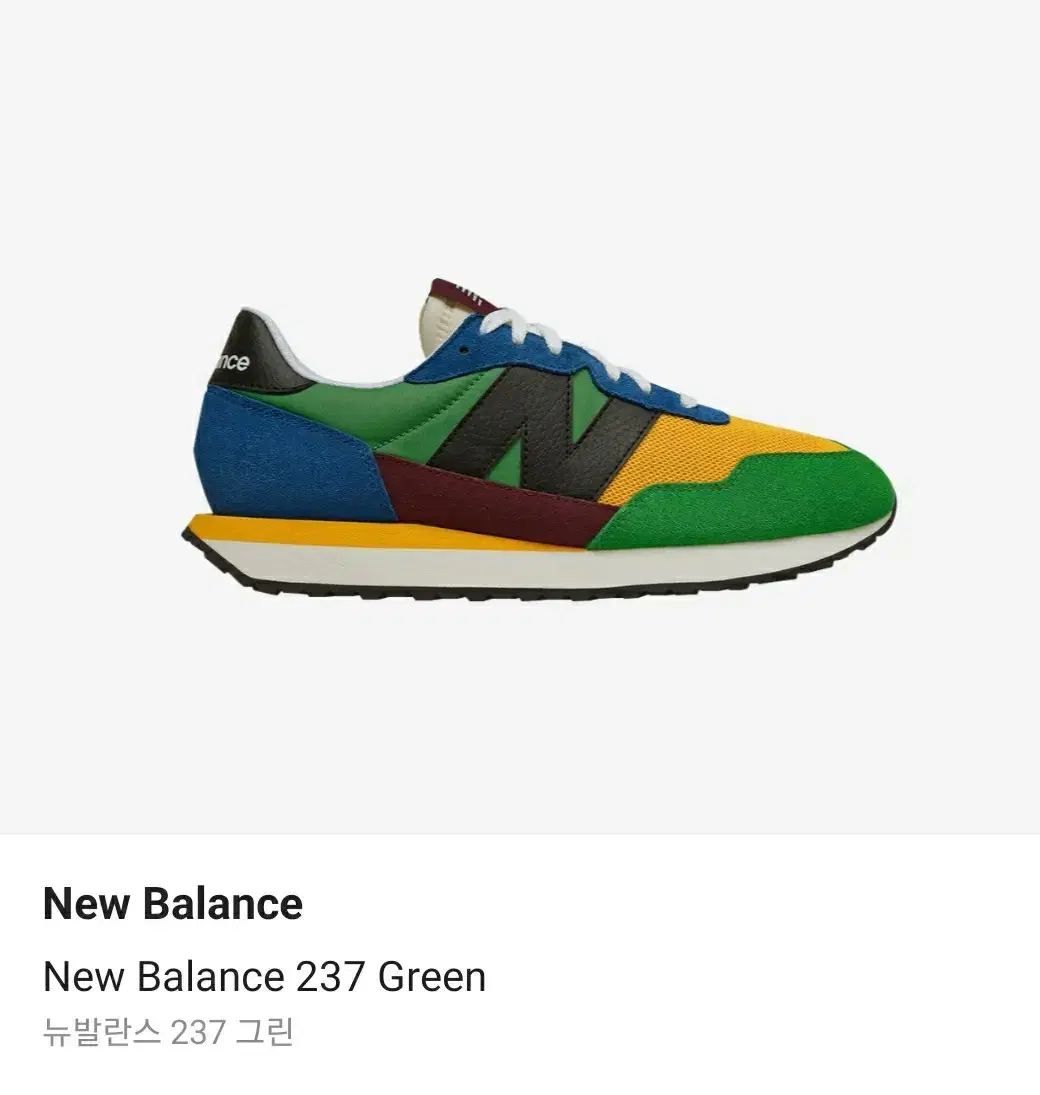Click the Korean subtitle '뉴발란스 237 그린'

(x=168, y=1031)
